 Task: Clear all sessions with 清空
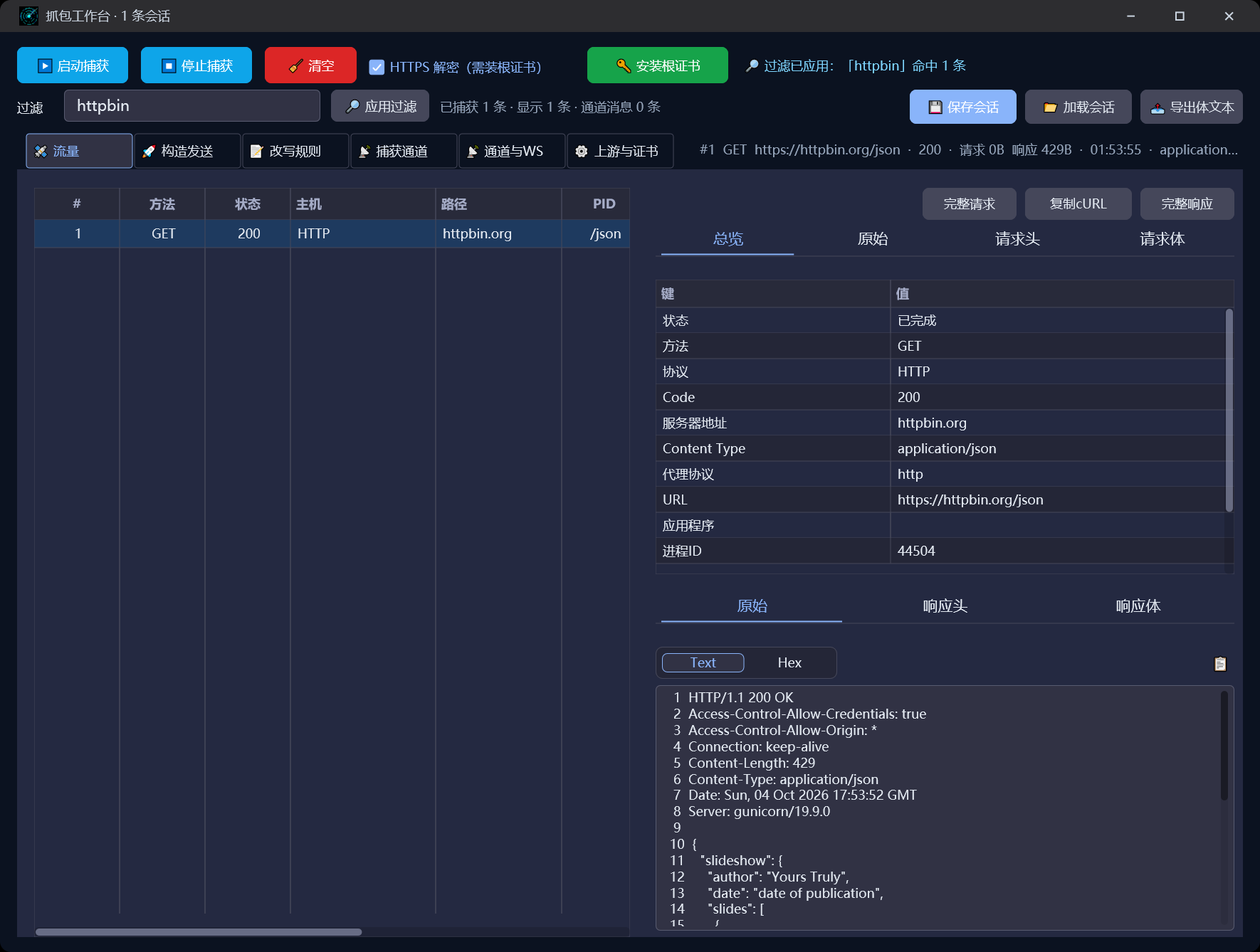tap(310, 65)
